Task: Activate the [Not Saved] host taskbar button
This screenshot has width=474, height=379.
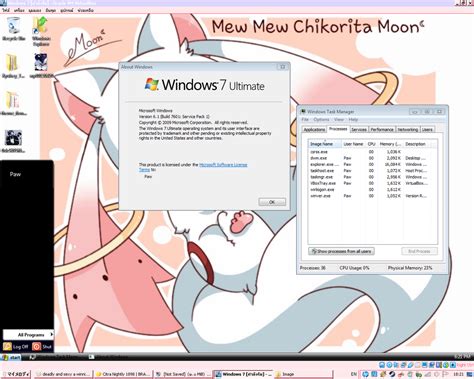Action: coord(183,374)
